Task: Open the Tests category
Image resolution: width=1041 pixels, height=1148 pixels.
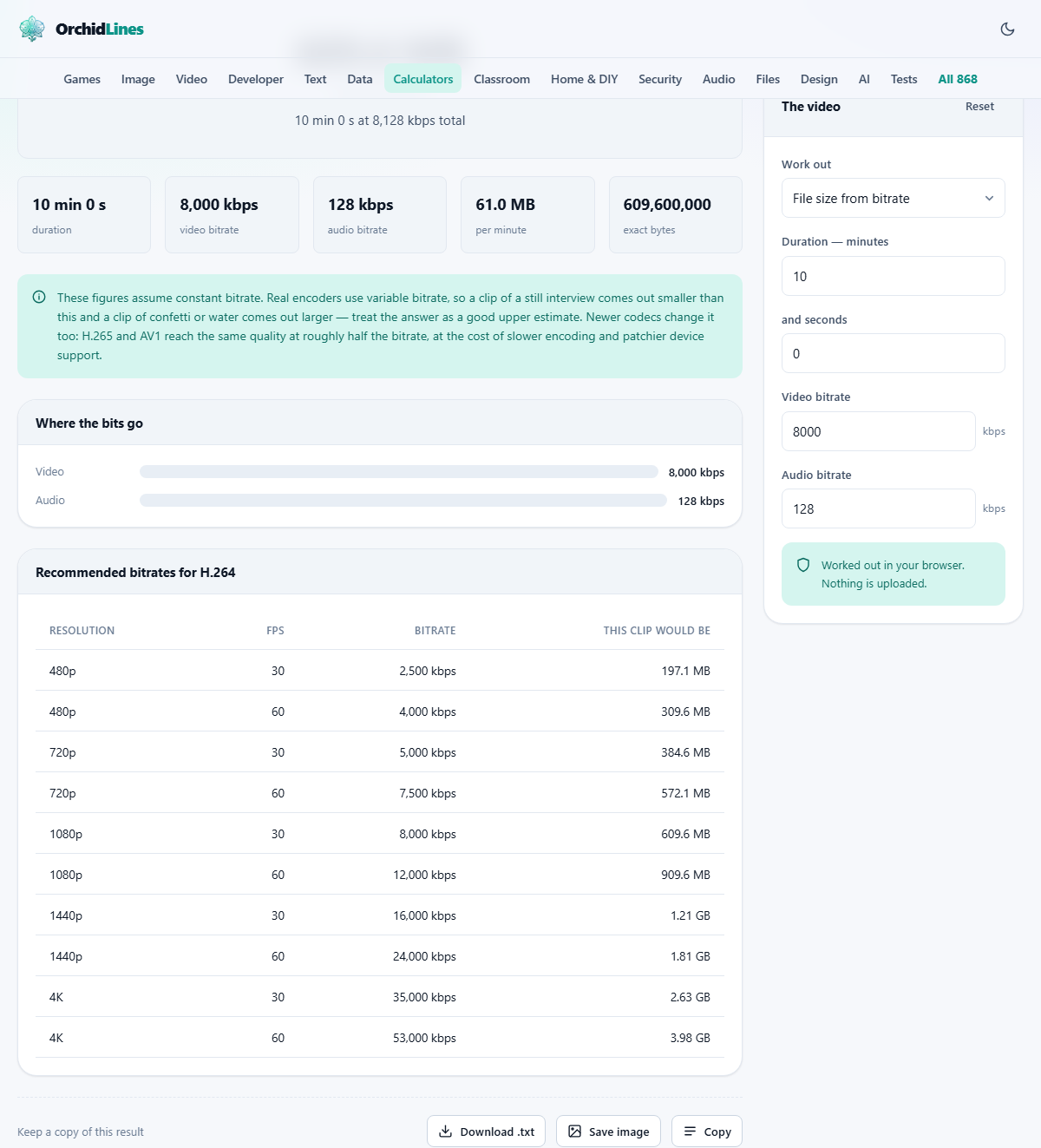Action: (x=904, y=79)
